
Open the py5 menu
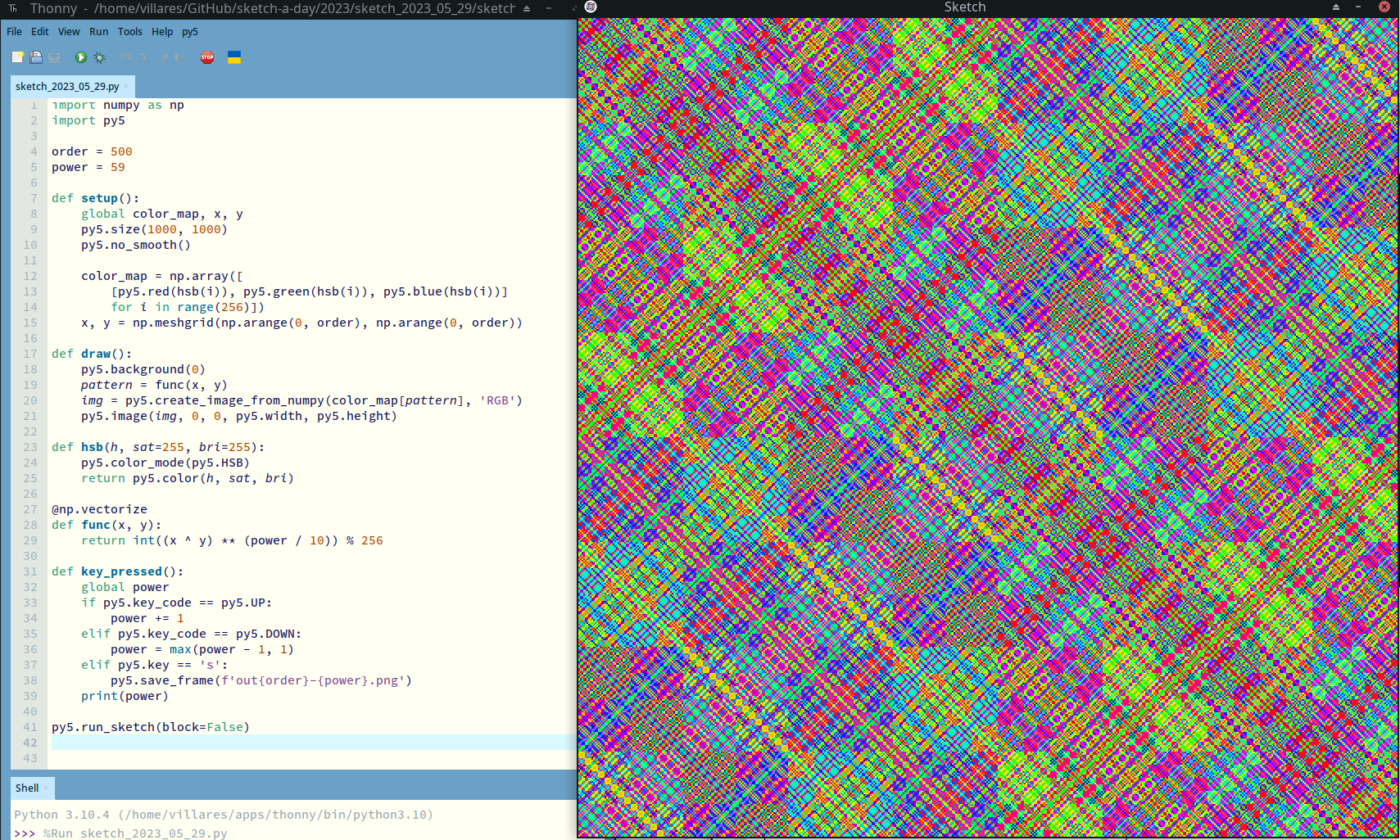point(189,32)
